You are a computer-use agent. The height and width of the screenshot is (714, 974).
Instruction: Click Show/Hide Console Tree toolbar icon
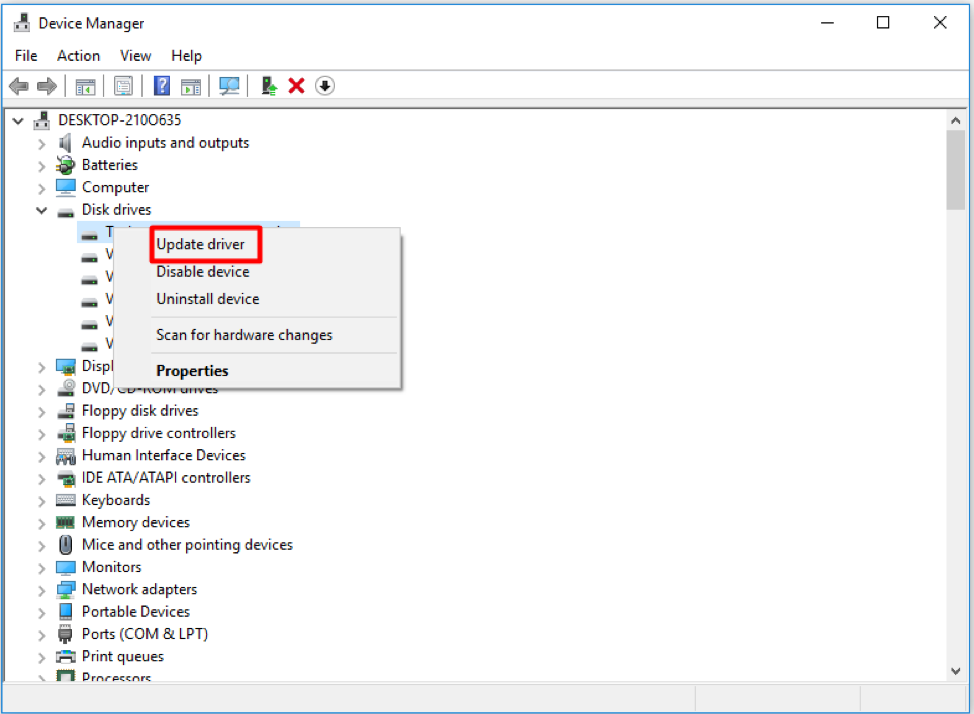85,86
